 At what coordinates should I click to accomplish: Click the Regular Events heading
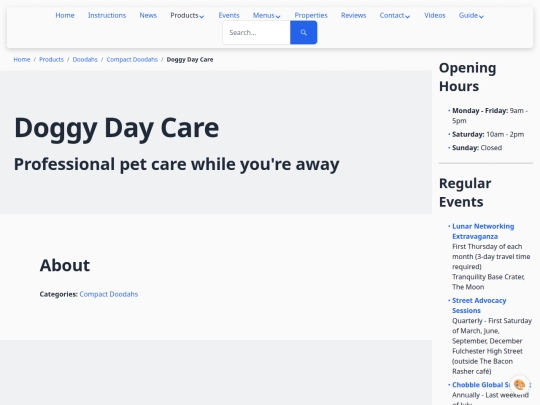pos(465,193)
